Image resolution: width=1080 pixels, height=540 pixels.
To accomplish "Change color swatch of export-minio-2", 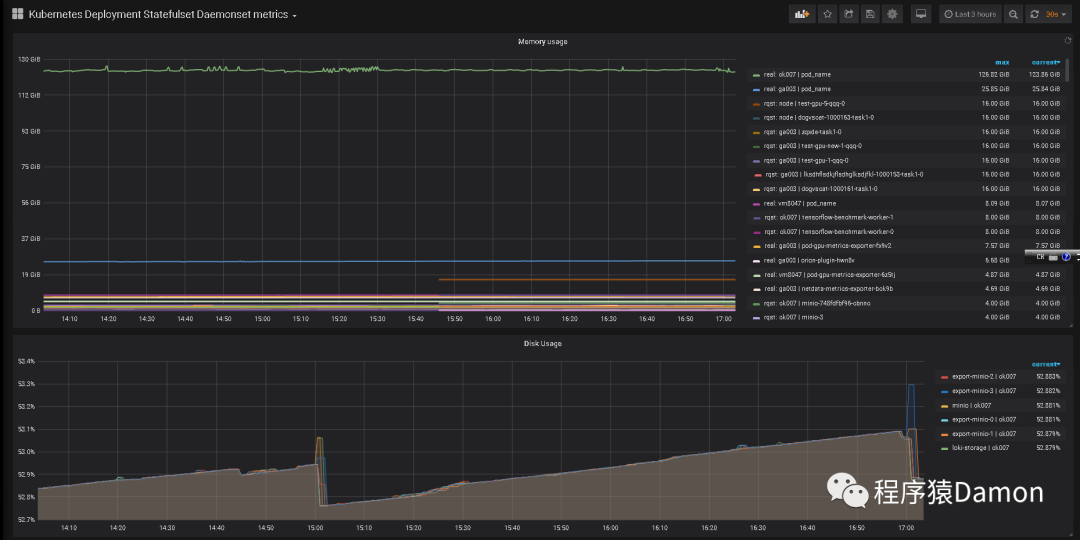I will 944,377.
